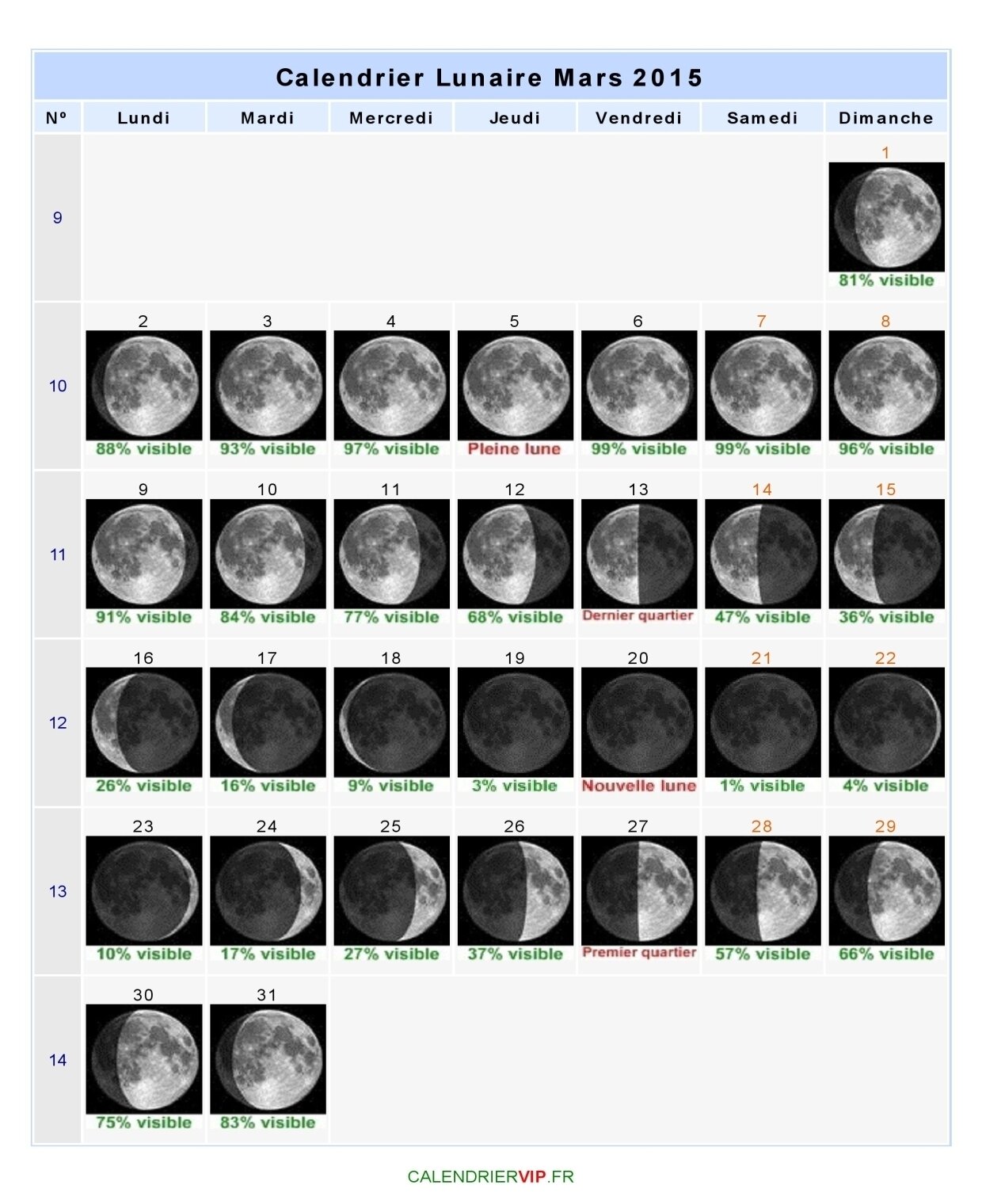Click the 'Samedi' column header
Viewport: 982px width, 1204px height.
click(763, 117)
